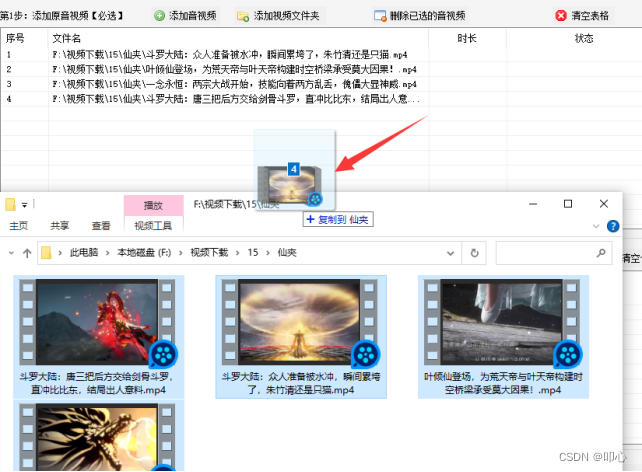Click the folder icon beside 添加视频文件夹
Screen dimensions: 642x472
tap(243, 16)
